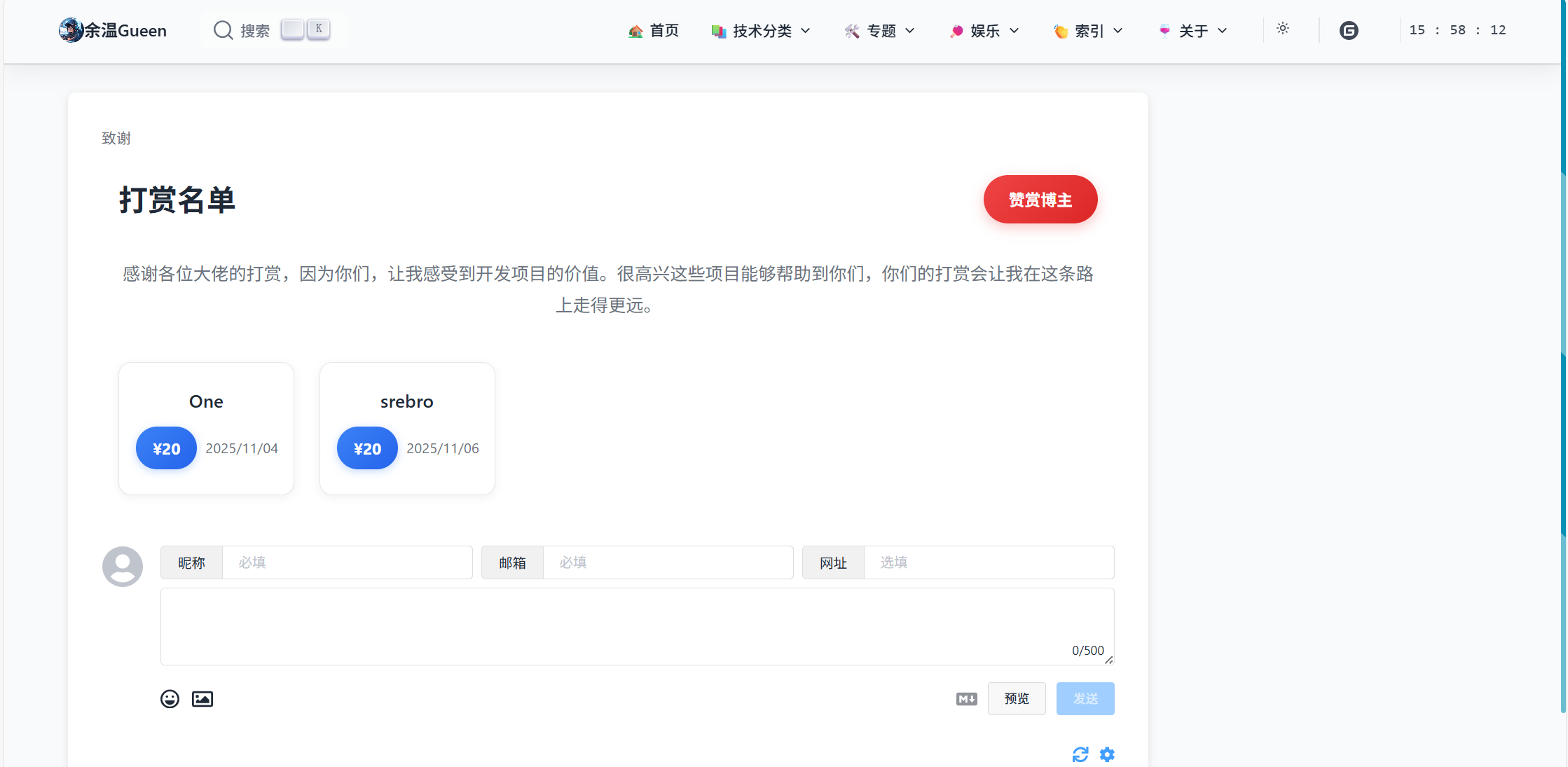Refresh comments with the reload icon
This screenshot has height=767, width=1568.
click(x=1080, y=754)
